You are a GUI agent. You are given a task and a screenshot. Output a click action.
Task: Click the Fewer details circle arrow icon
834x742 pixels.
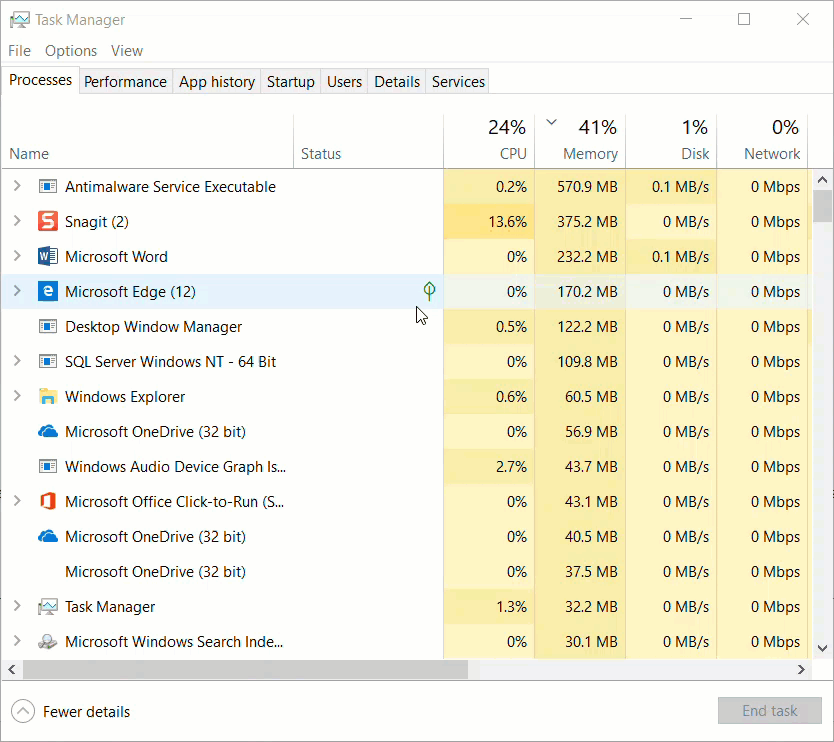coord(23,711)
